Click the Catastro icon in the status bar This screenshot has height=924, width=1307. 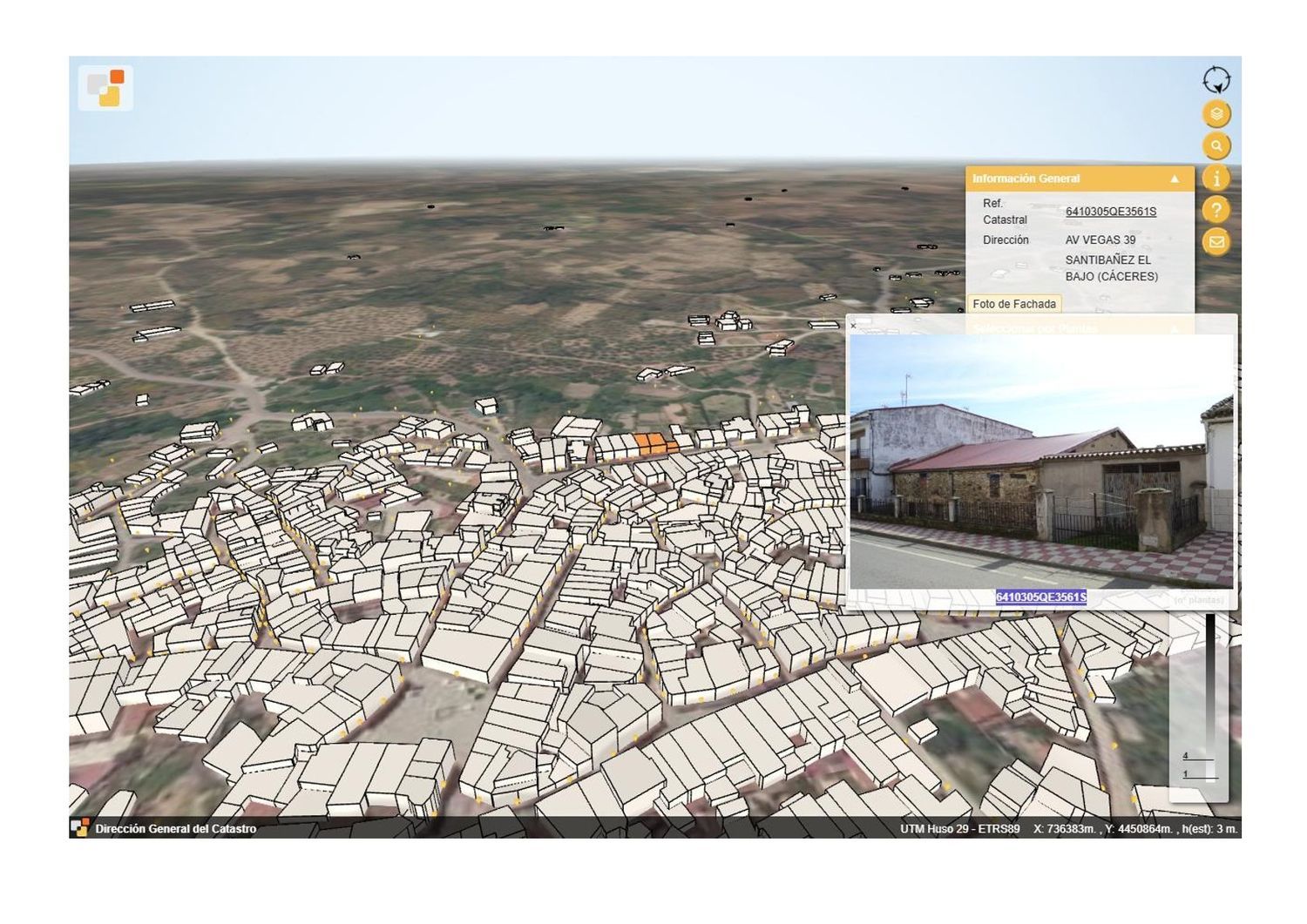tap(80, 828)
